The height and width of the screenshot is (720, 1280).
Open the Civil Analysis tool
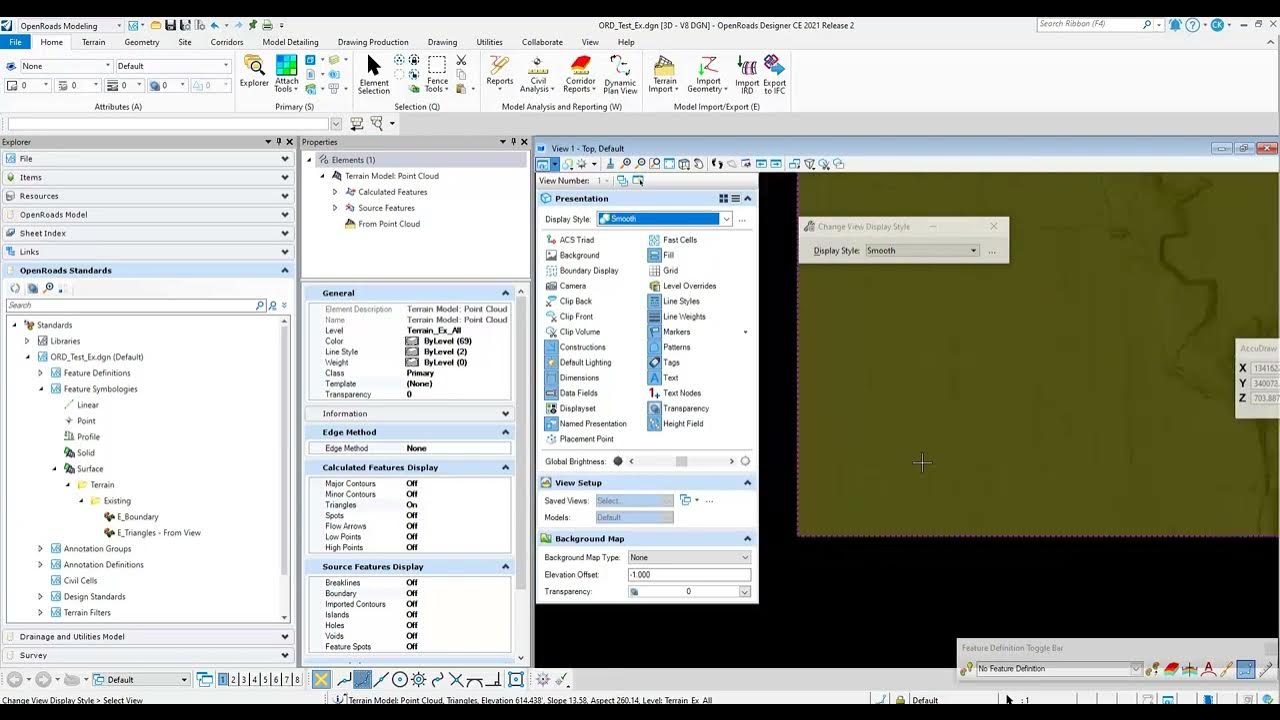538,75
